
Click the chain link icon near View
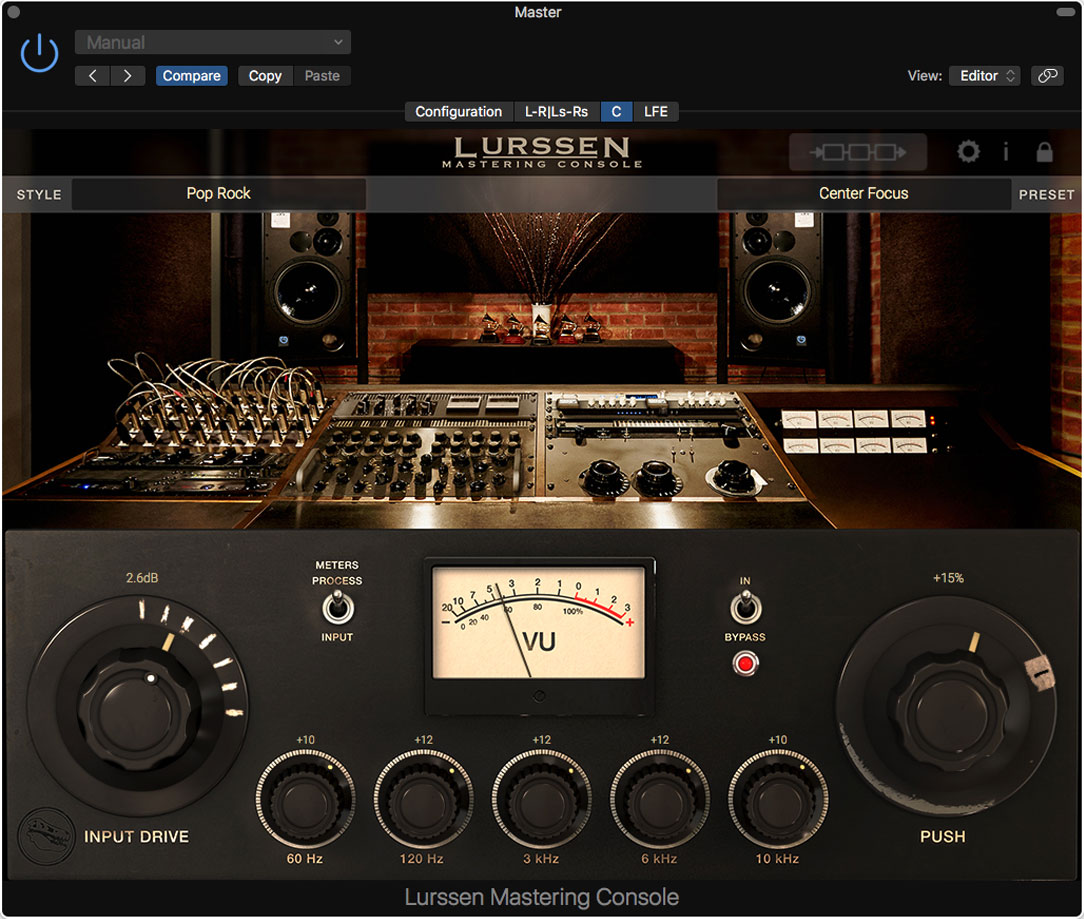(x=1047, y=75)
